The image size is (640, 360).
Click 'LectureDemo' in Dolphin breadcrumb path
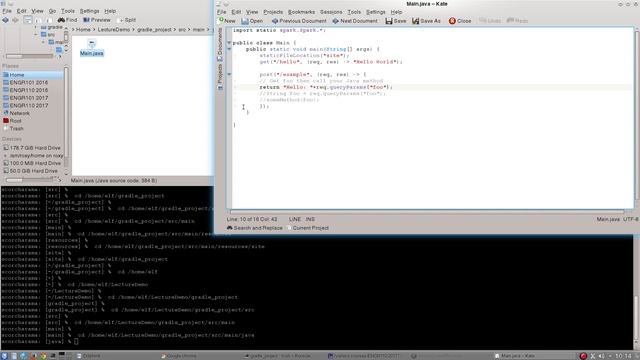[x=113, y=29]
